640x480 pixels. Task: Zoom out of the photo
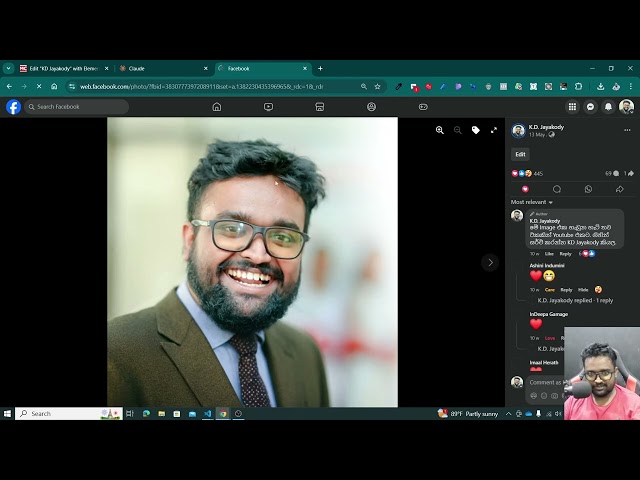click(458, 130)
